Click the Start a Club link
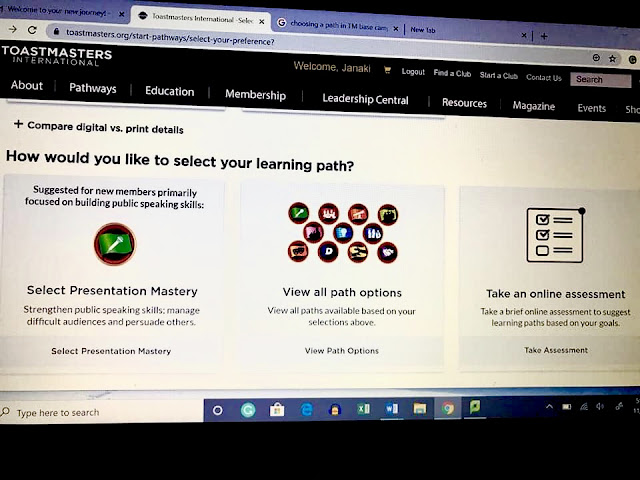The height and width of the screenshot is (480, 640). [498, 76]
